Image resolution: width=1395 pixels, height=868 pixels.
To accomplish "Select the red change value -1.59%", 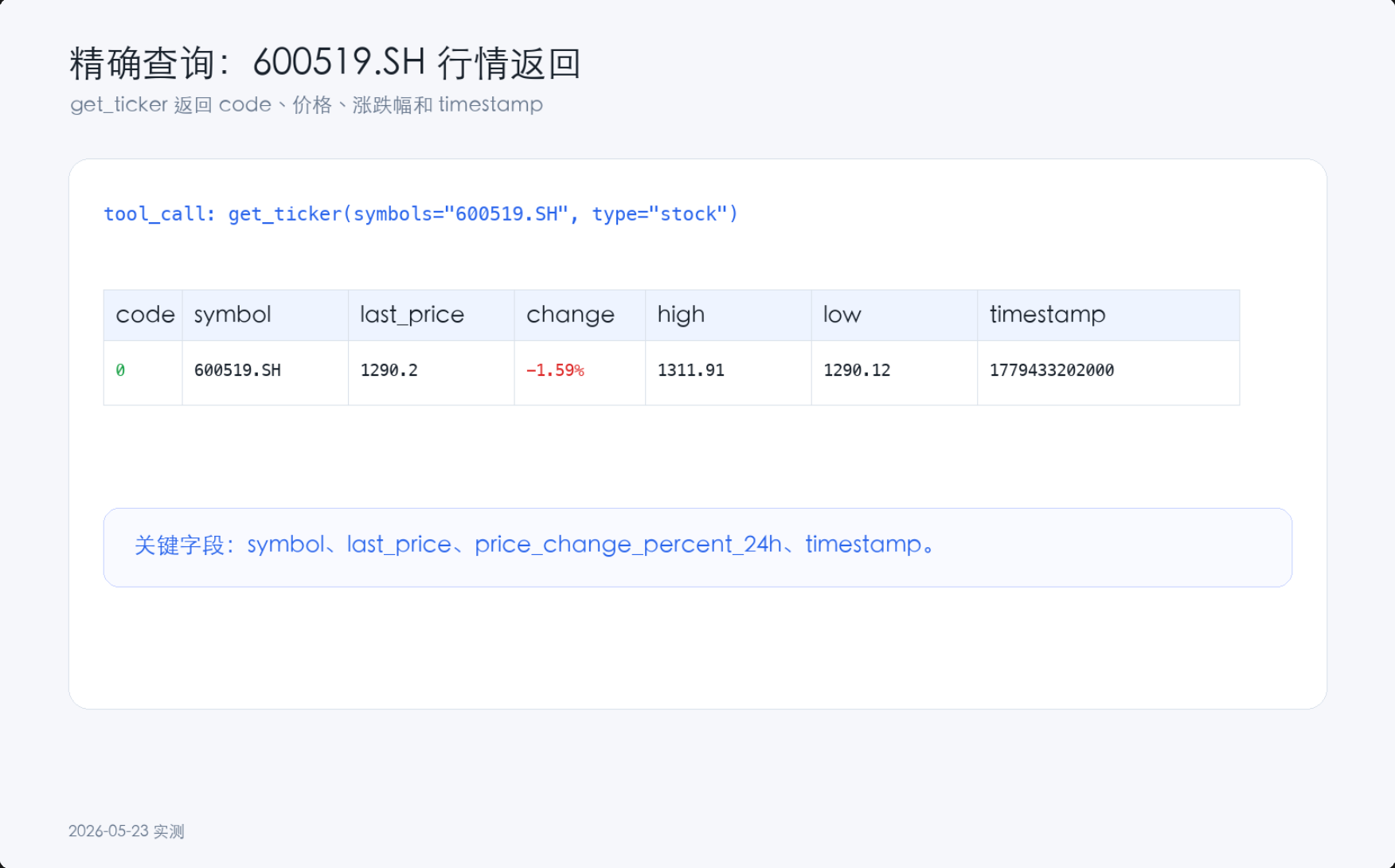I will tap(555, 370).
